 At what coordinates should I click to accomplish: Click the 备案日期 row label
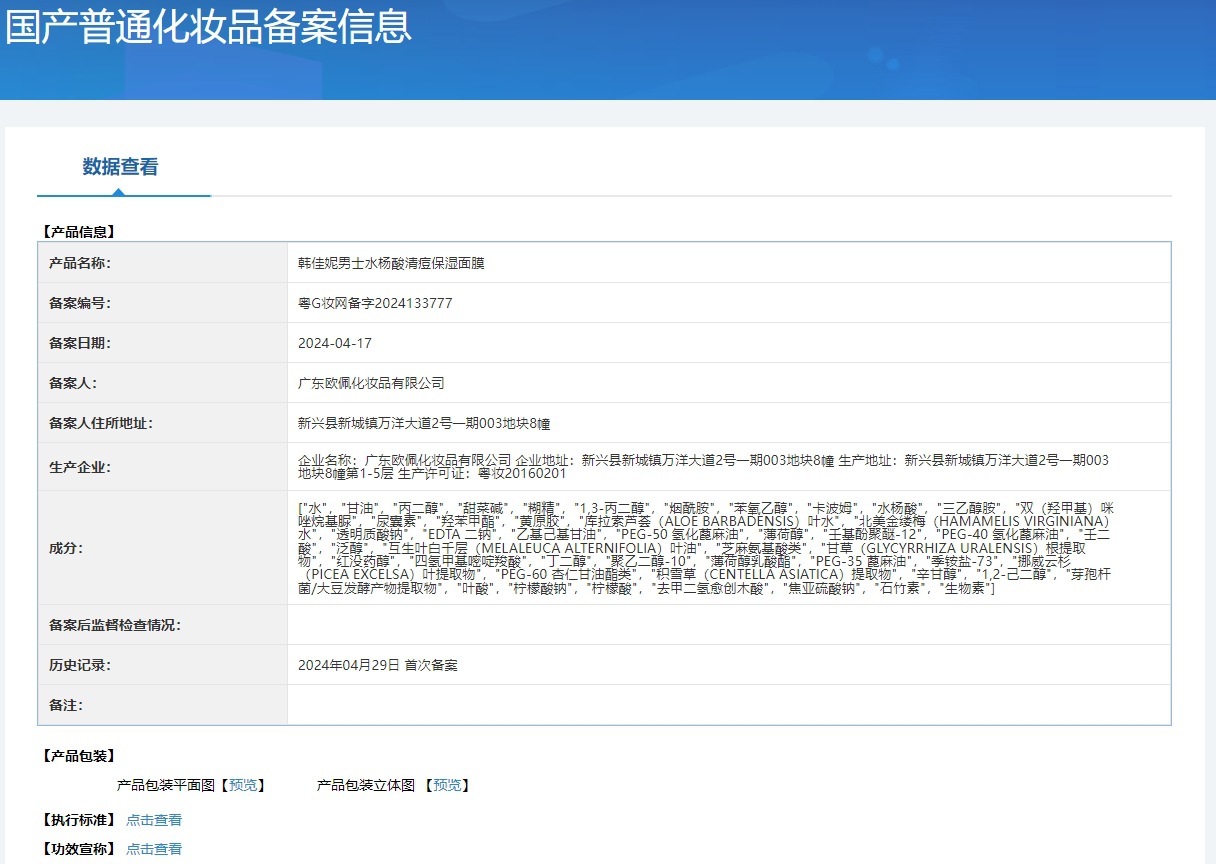80,343
